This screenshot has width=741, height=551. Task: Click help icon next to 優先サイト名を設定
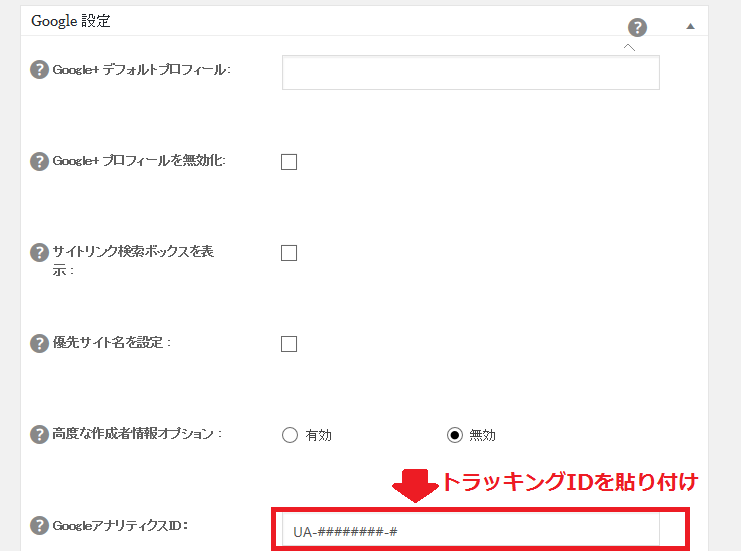click(x=39, y=344)
